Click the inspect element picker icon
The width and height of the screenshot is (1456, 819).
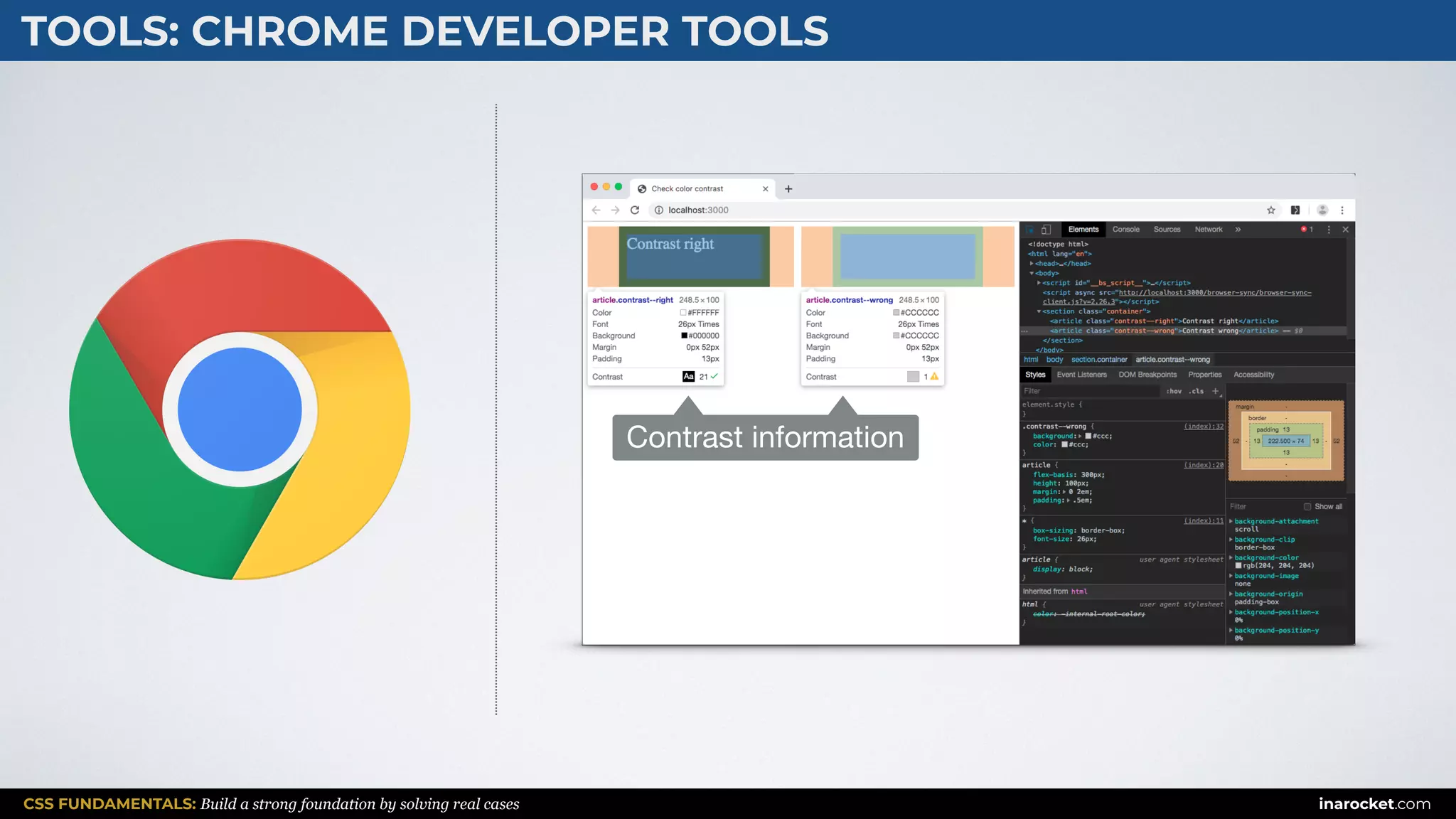pos(1030,230)
